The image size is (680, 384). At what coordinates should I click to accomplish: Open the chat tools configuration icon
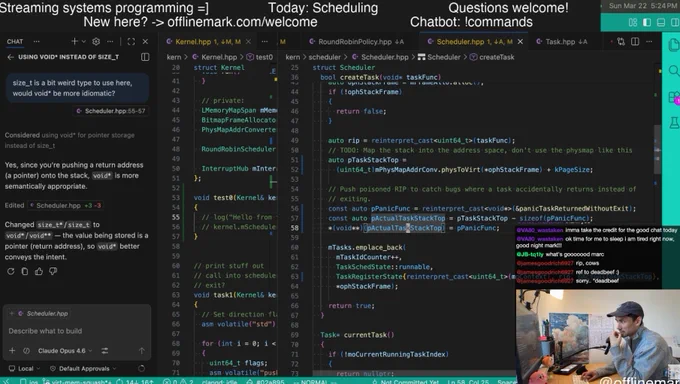coord(105,351)
